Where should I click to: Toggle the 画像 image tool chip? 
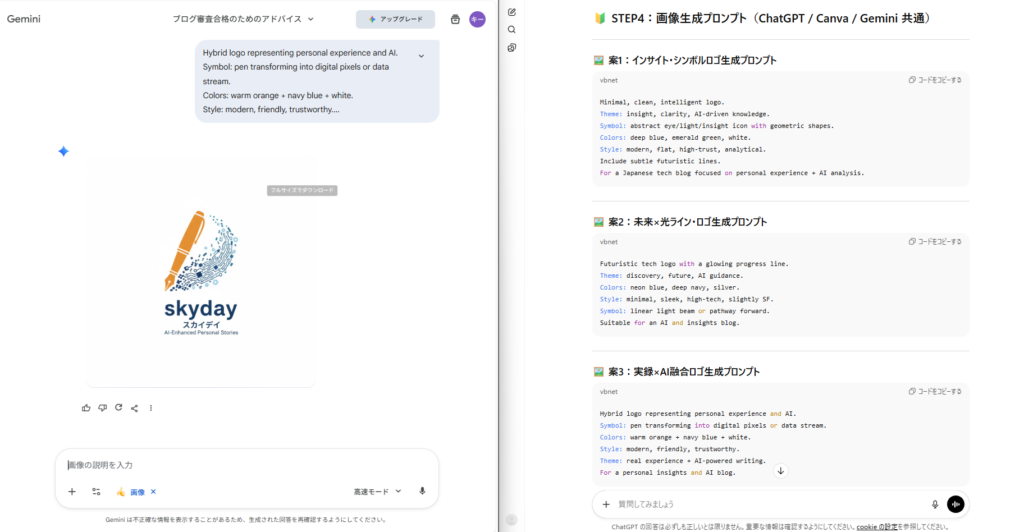click(131, 492)
